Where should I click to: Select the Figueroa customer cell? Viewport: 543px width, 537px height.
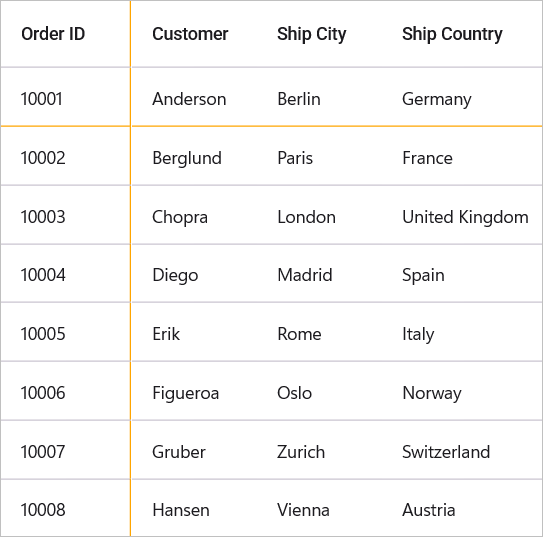pos(194,391)
